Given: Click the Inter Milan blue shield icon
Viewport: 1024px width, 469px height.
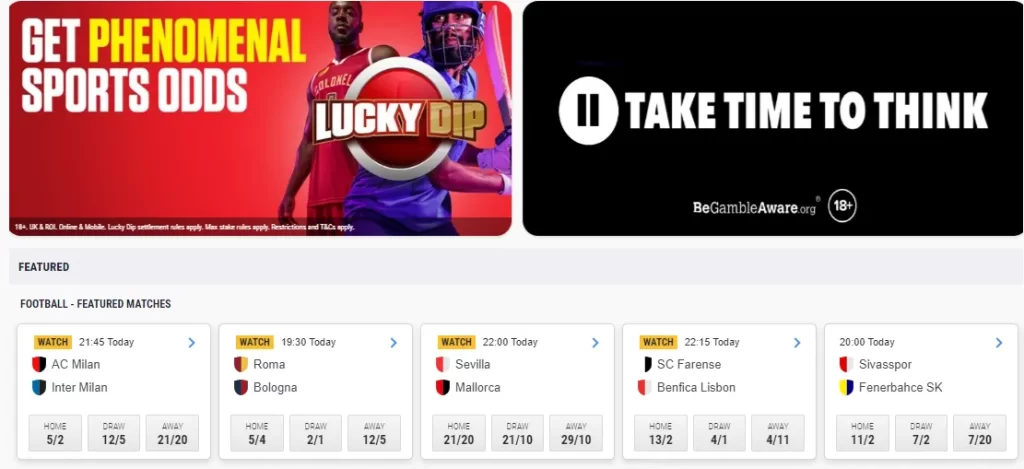Looking at the screenshot, I should click(x=39, y=387).
